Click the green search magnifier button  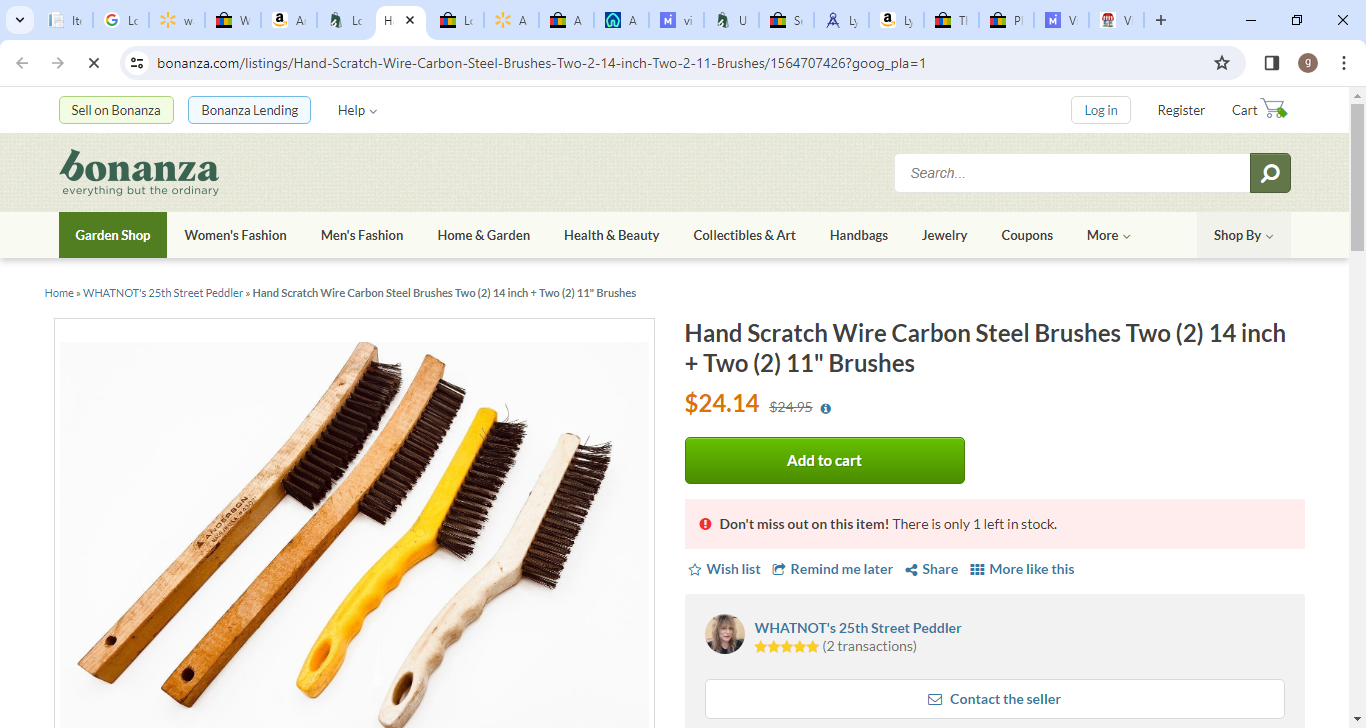point(1270,173)
